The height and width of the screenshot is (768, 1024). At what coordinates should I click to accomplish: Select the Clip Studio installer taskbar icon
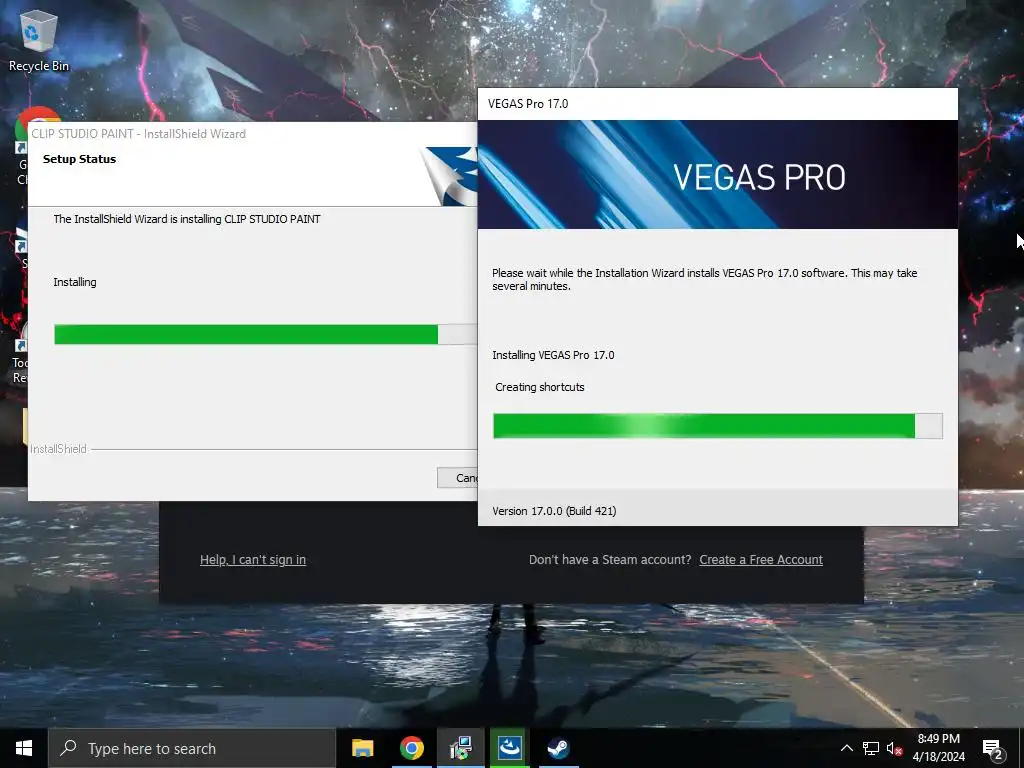(x=509, y=748)
